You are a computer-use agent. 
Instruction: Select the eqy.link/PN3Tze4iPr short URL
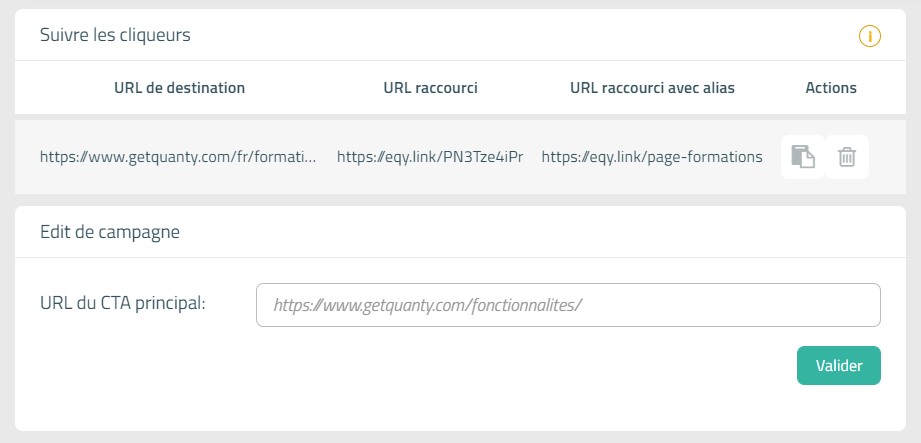429,157
